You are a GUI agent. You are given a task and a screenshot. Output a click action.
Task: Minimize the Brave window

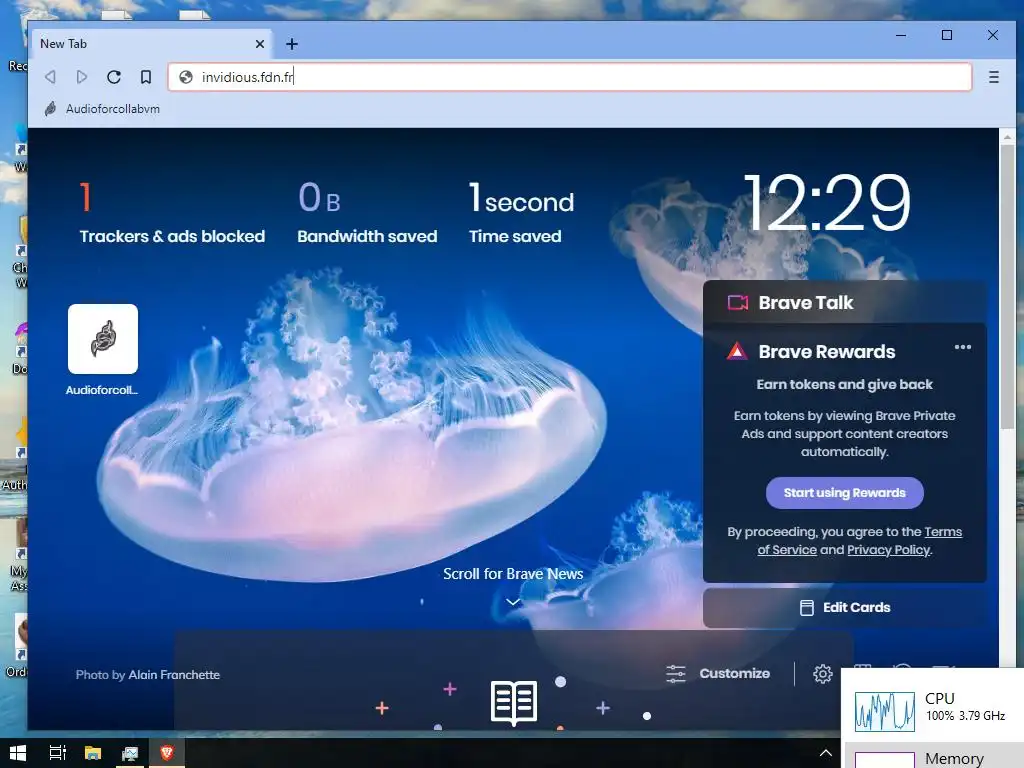tap(901, 35)
